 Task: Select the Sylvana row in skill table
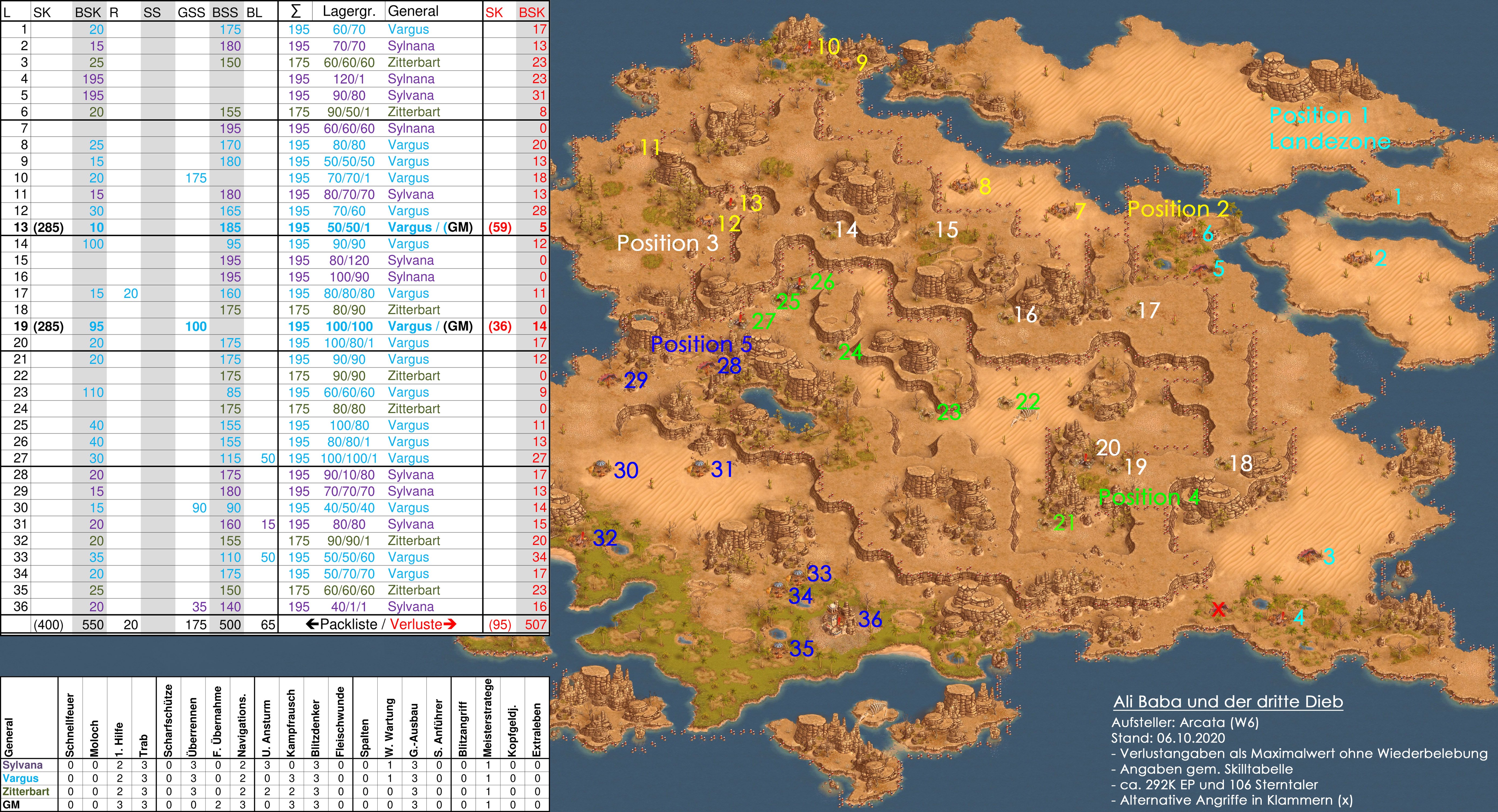(22, 765)
